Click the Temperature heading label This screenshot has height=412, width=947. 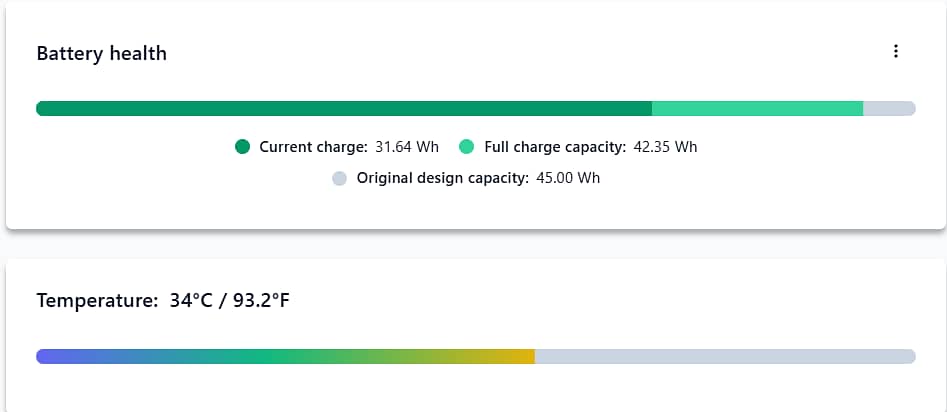point(97,300)
